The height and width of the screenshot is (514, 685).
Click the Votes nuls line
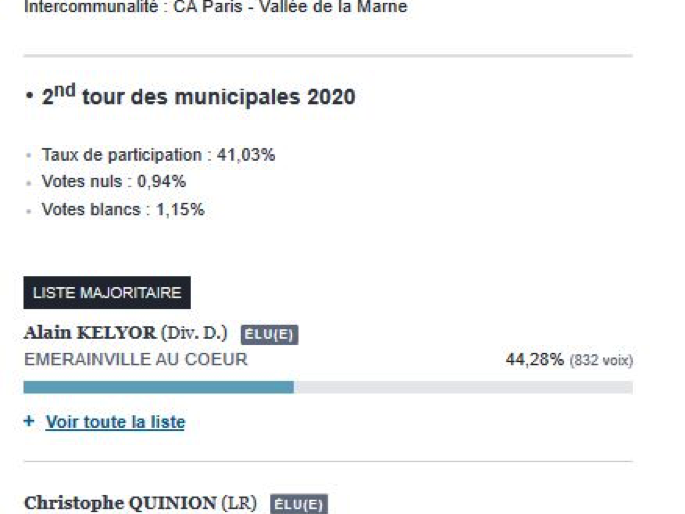pos(113,182)
